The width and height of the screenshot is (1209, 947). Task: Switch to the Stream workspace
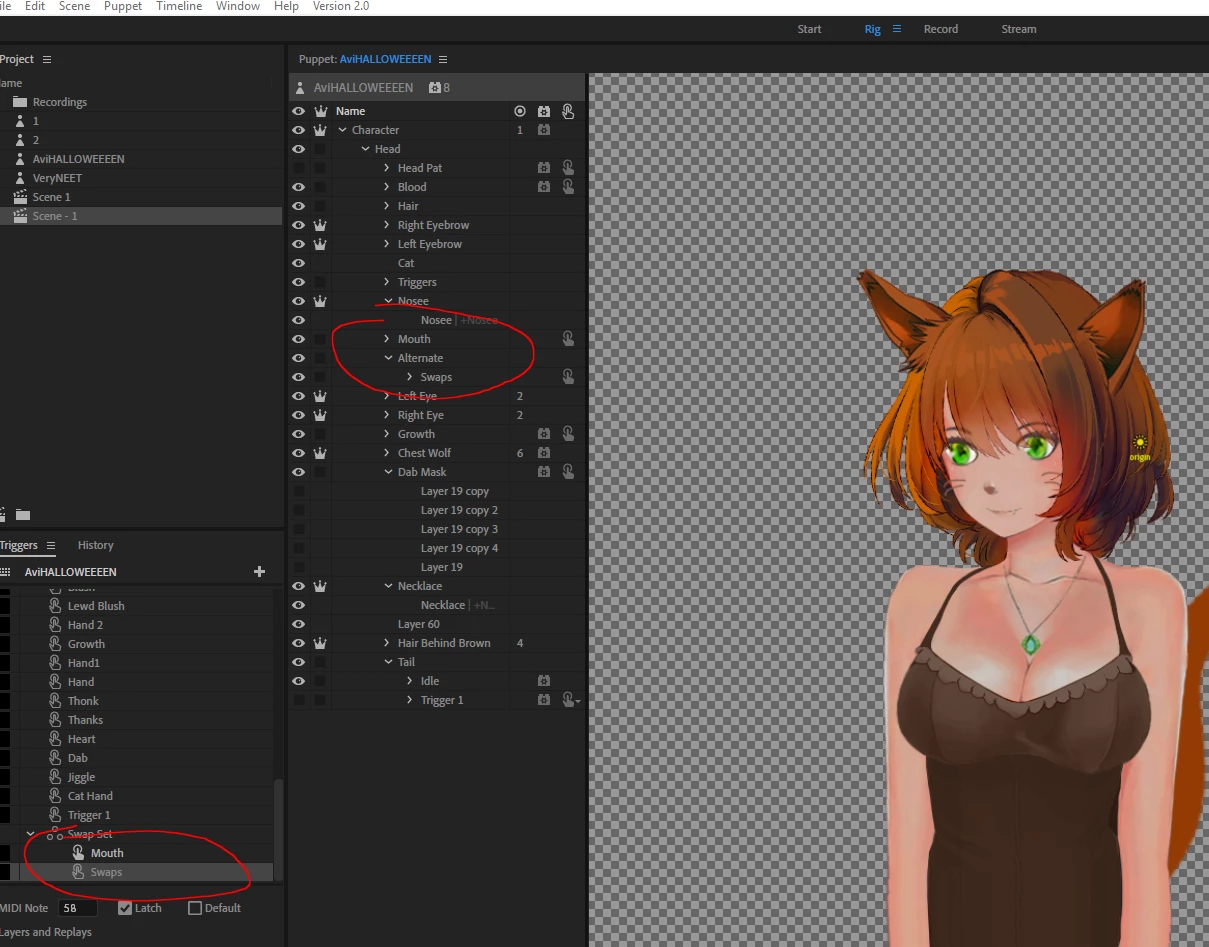tap(1019, 29)
